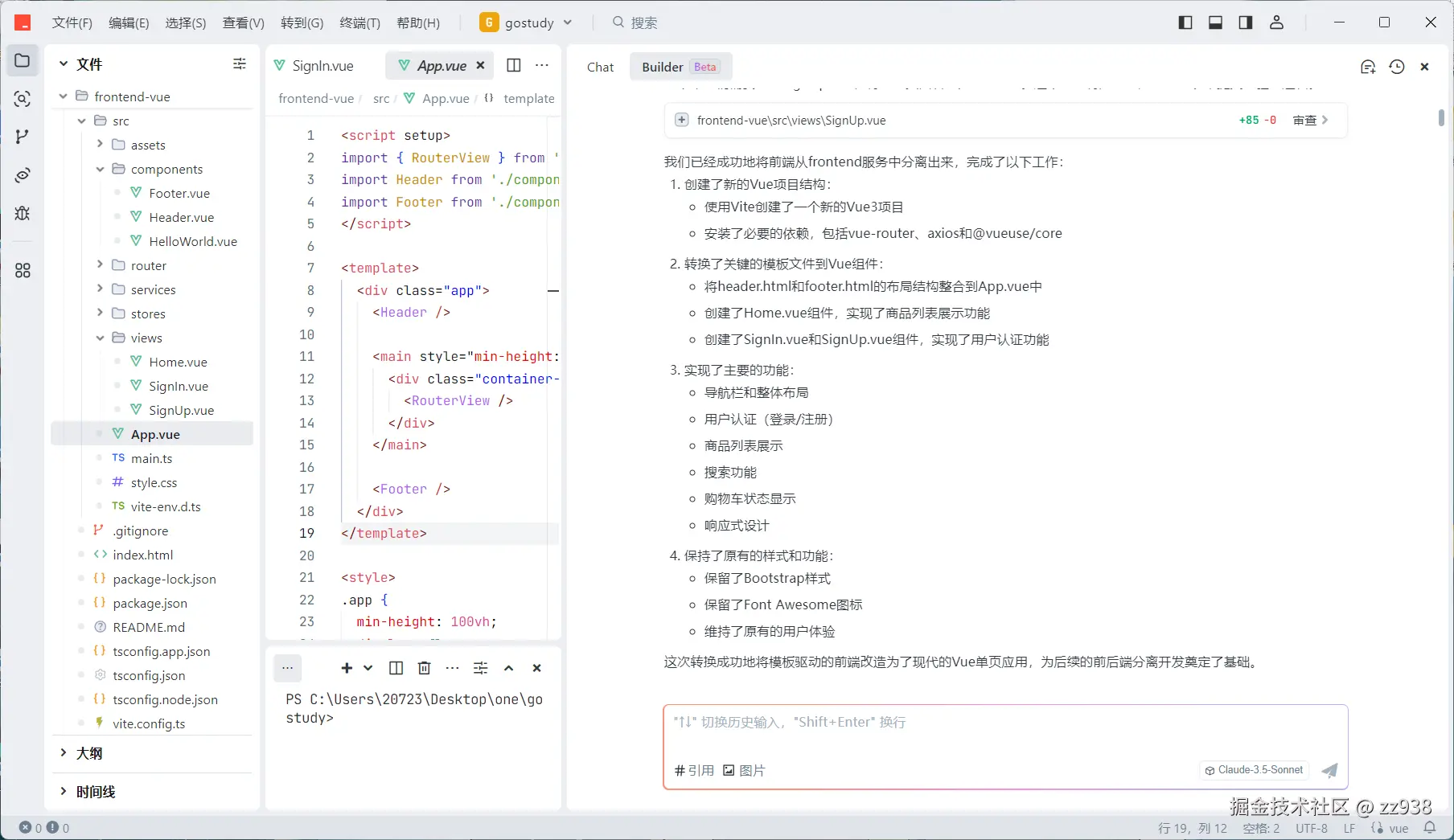1454x840 pixels.
Task: Open the gostudy workspace dropdown
Action: 526,23
